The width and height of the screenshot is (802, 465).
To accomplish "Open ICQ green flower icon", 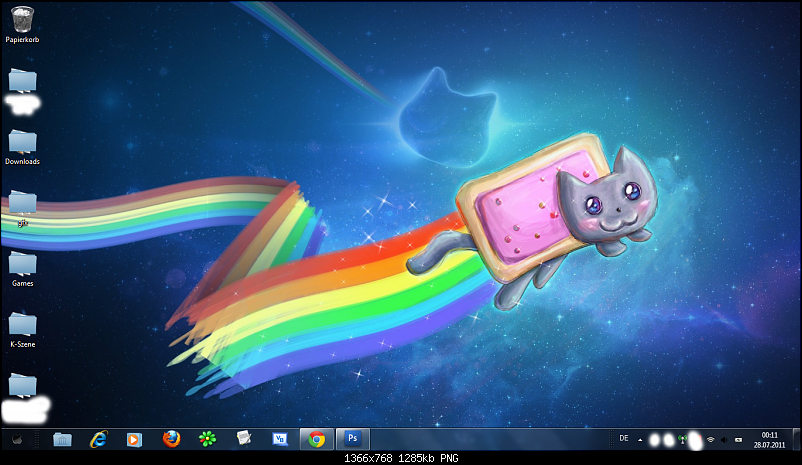I will coord(207,439).
